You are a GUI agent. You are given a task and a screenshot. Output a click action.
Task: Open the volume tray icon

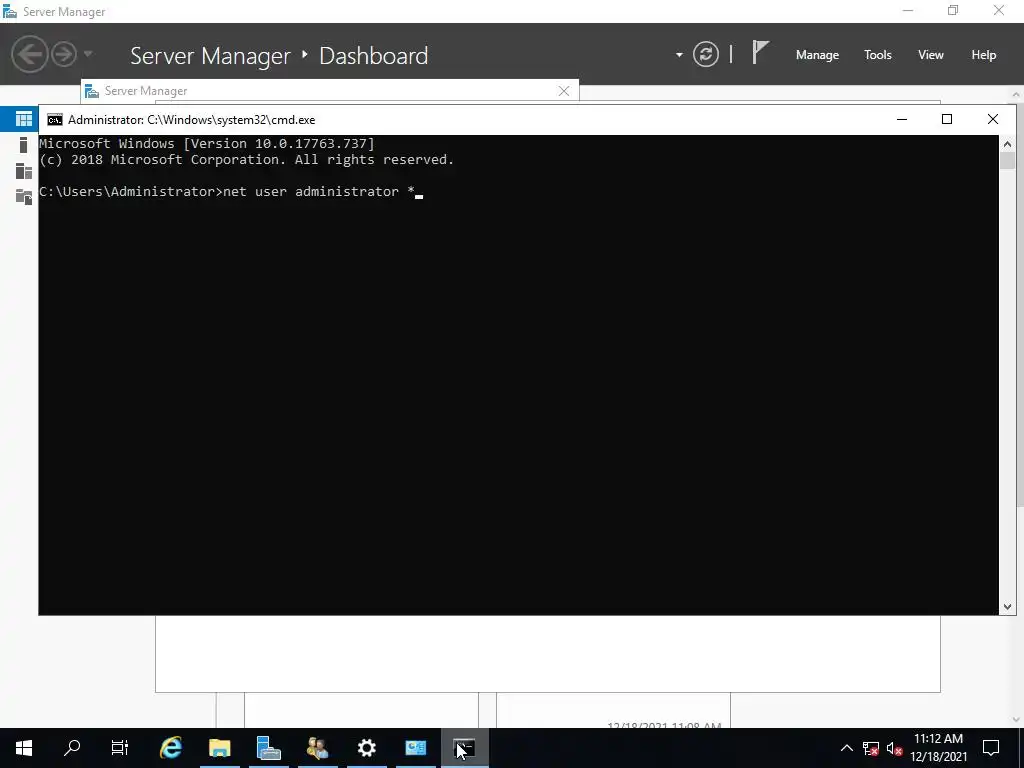[894, 748]
